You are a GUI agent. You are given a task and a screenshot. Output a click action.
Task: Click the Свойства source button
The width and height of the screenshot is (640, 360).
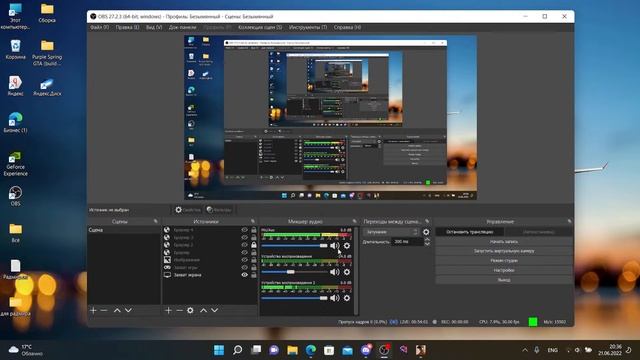click(188, 210)
